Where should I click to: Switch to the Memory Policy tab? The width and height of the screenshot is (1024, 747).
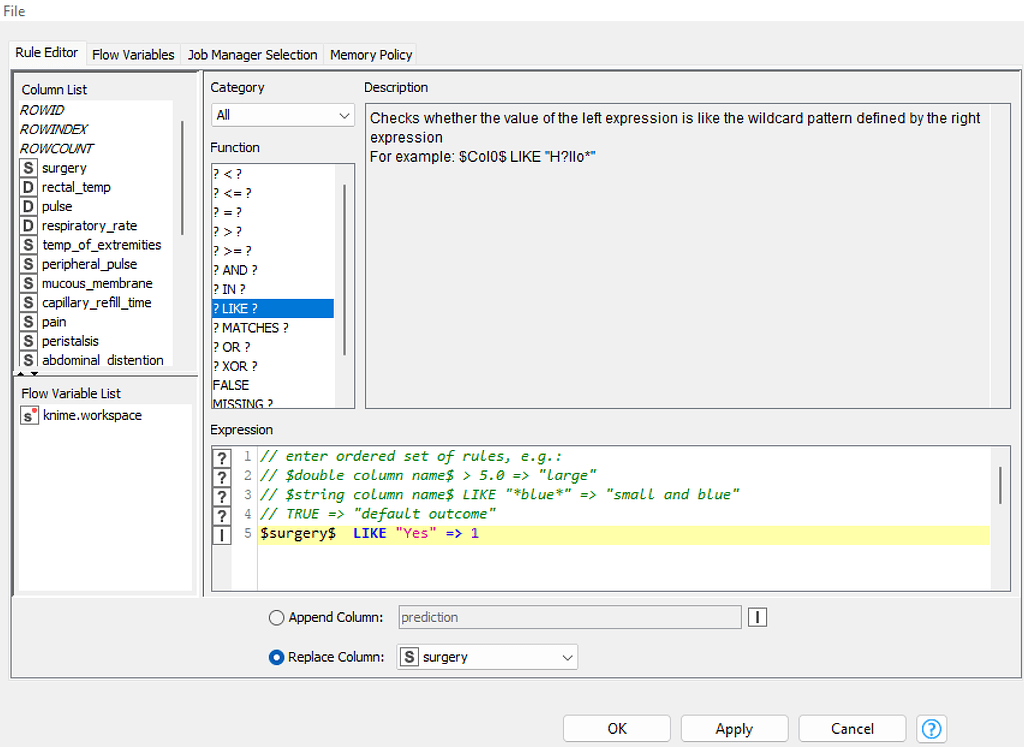click(x=370, y=55)
